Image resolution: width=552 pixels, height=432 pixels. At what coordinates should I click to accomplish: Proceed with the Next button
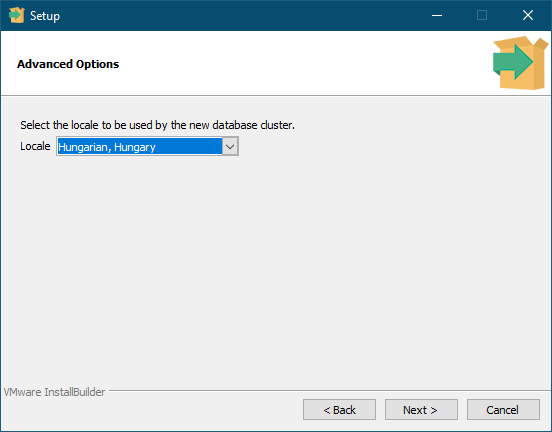click(x=421, y=410)
